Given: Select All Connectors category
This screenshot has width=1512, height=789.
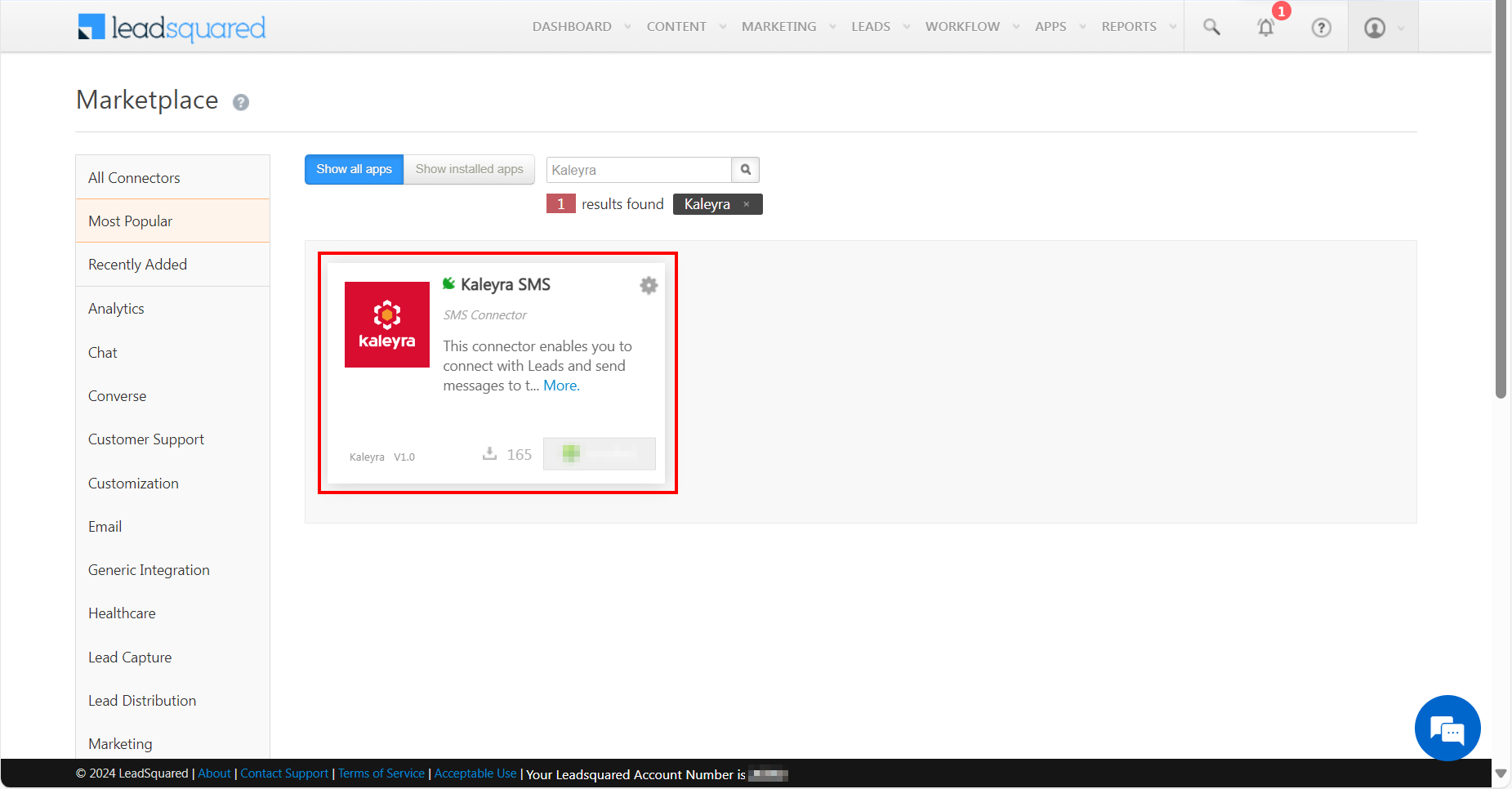Looking at the screenshot, I should pos(172,177).
